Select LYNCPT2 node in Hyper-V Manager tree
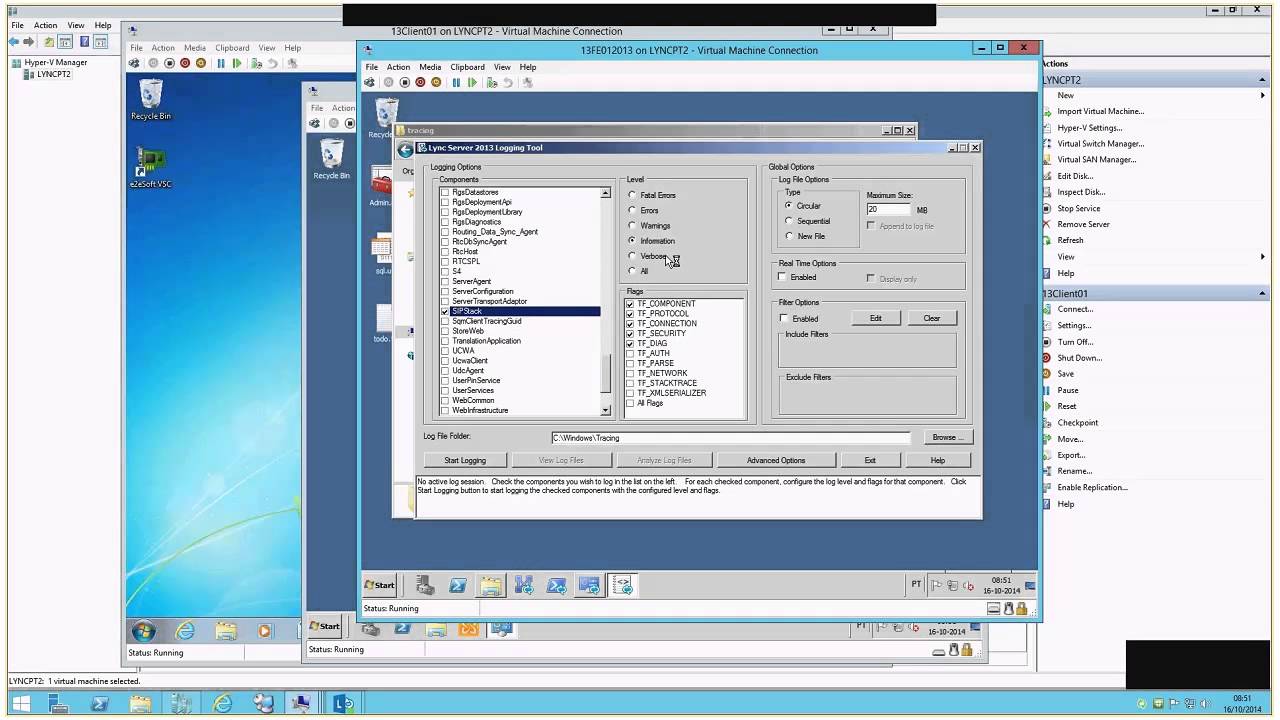 (53, 74)
